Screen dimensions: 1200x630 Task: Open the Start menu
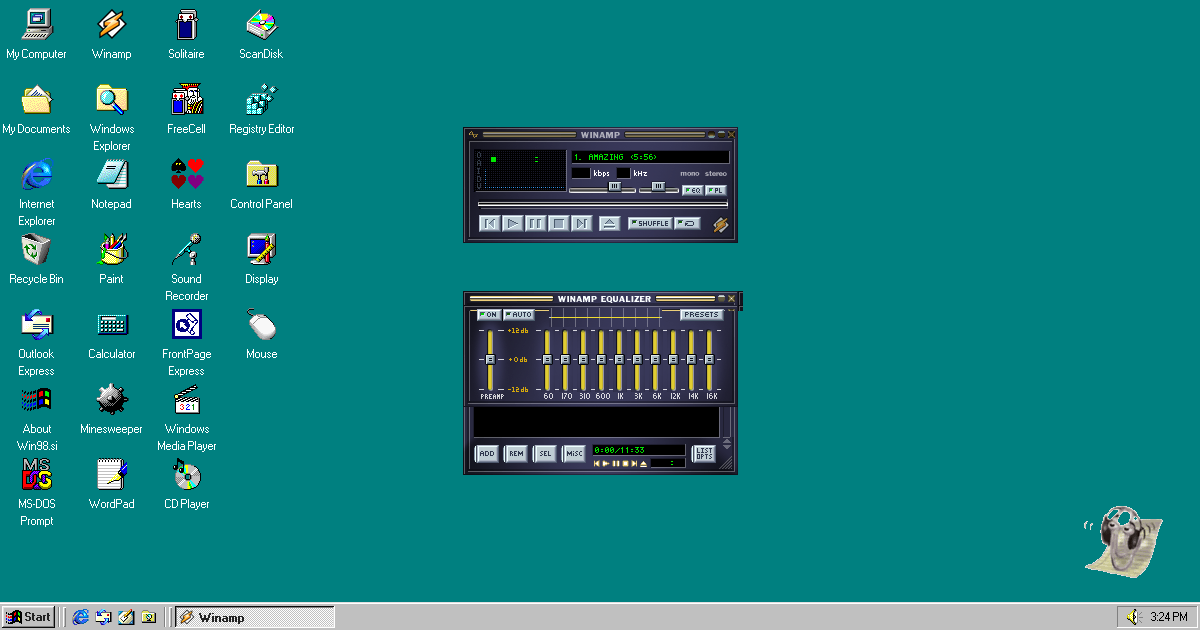[x=28, y=617]
